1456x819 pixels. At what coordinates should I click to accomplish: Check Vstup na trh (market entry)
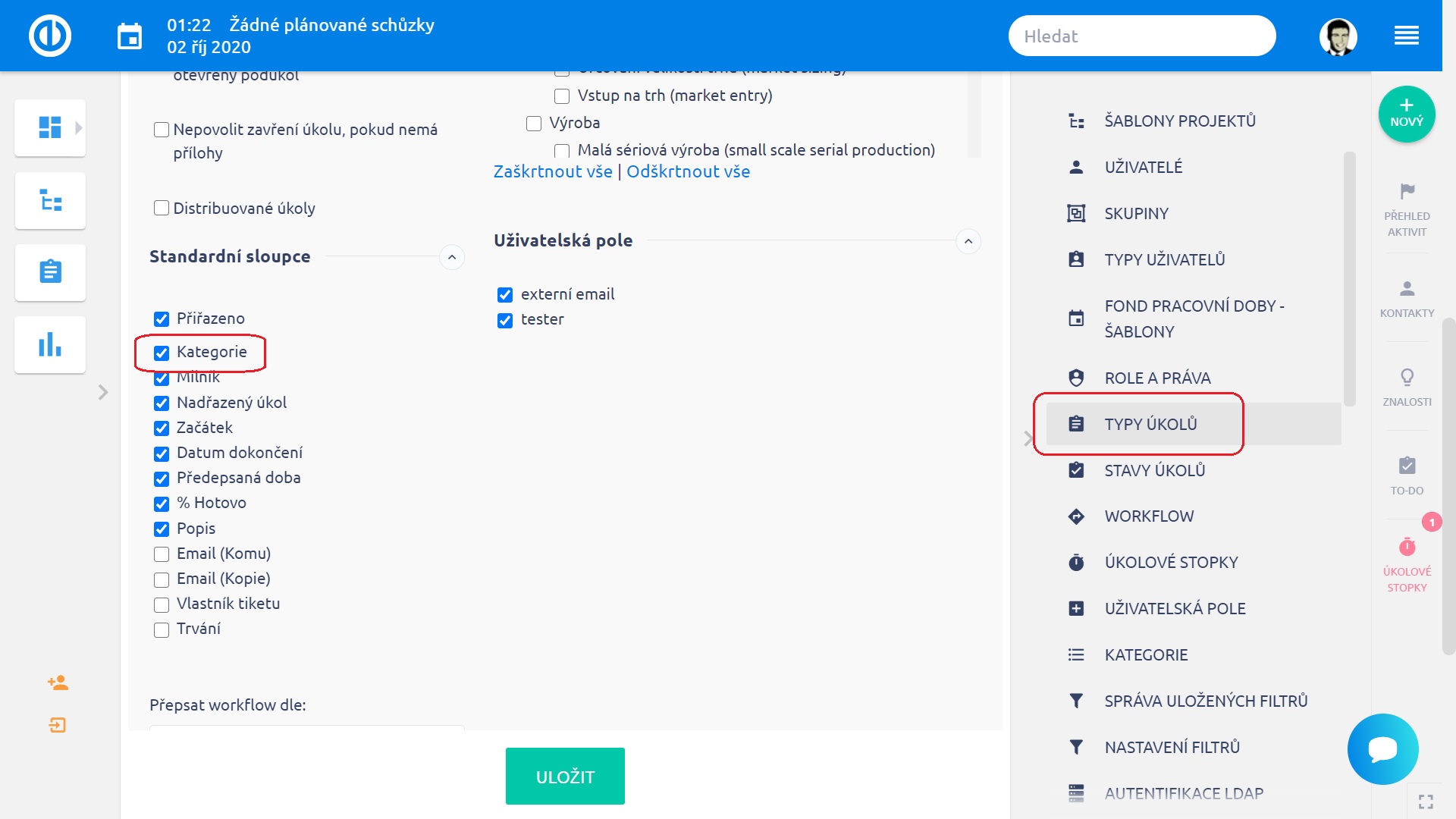[x=562, y=96]
